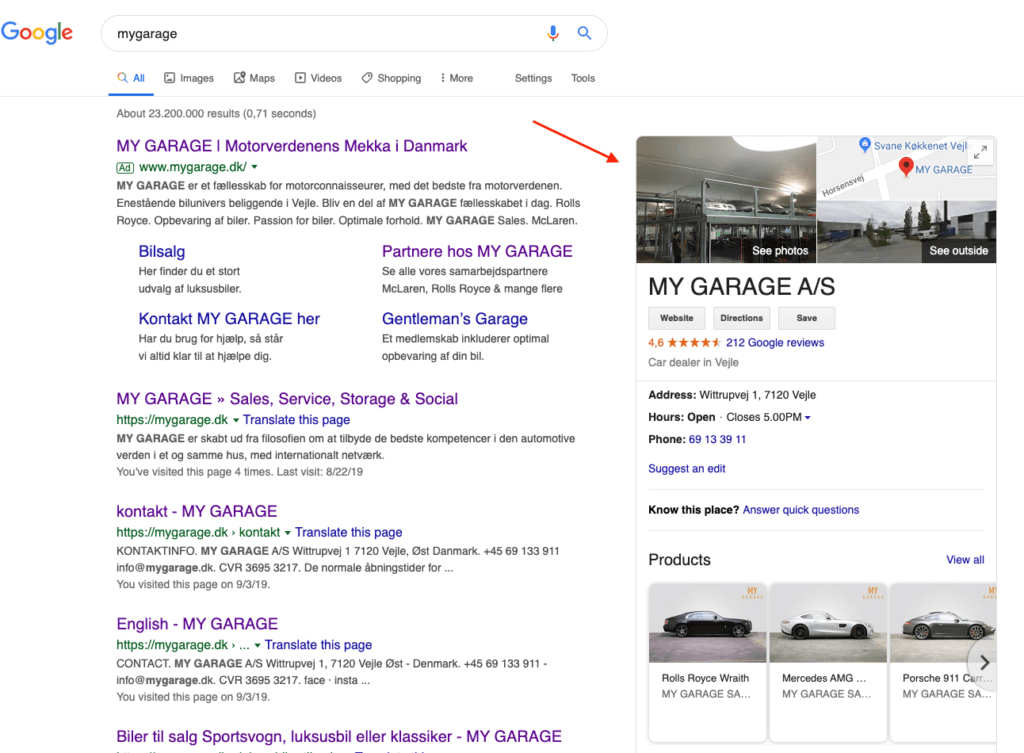Screen dimensions: 1024x753
Task: Open the Mercedes AMG product card
Action: tap(827, 662)
